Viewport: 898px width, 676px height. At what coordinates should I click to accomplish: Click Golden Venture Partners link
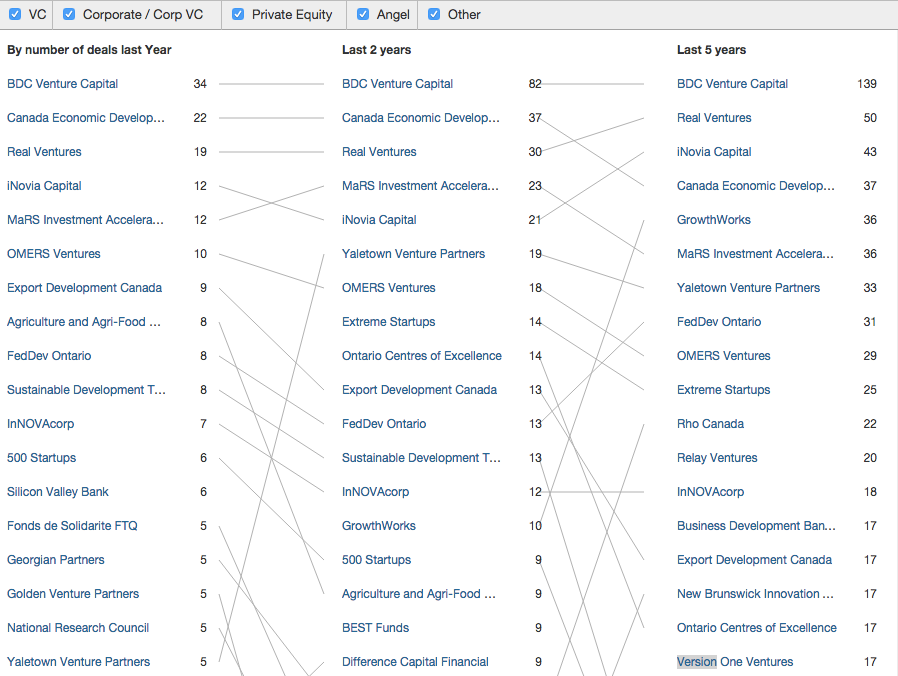(x=73, y=594)
